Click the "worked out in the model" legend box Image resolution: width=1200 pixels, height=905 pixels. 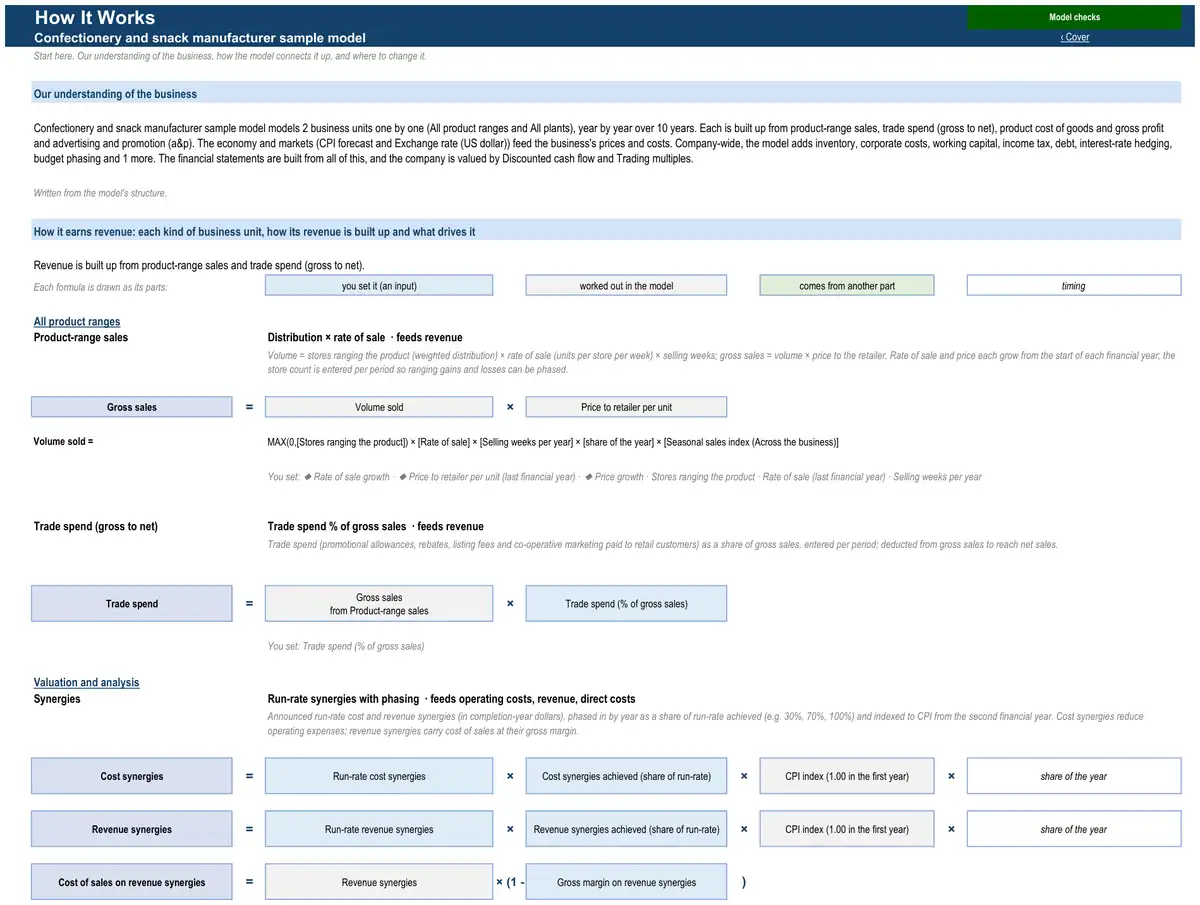[x=626, y=286]
